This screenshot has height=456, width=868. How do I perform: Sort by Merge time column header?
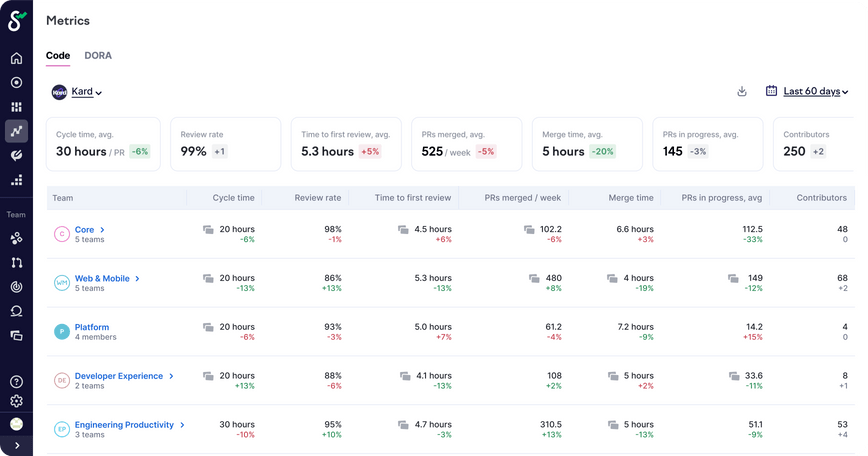tap(631, 198)
